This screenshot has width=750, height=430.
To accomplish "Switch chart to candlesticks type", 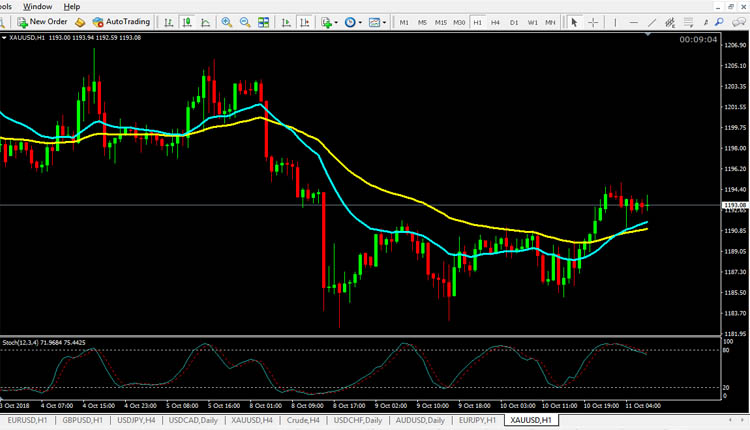I will coord(187,22).
